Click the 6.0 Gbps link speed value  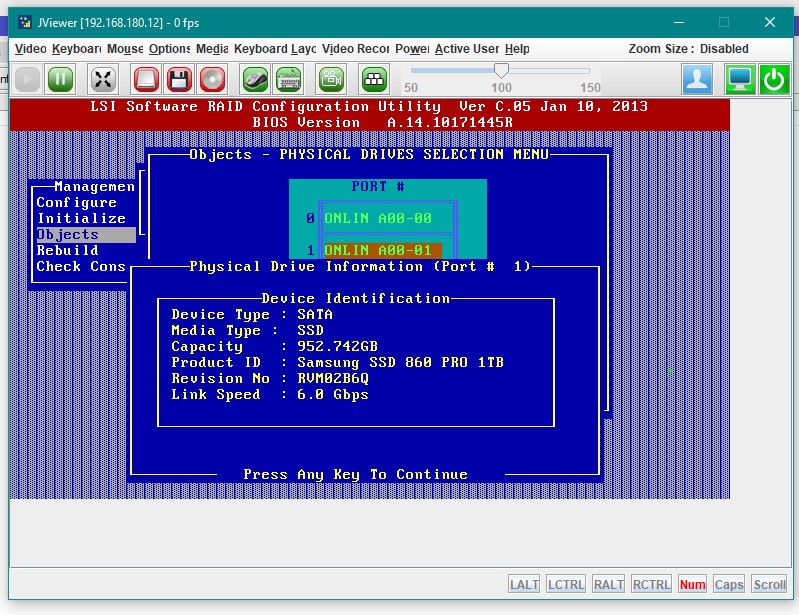333,394
